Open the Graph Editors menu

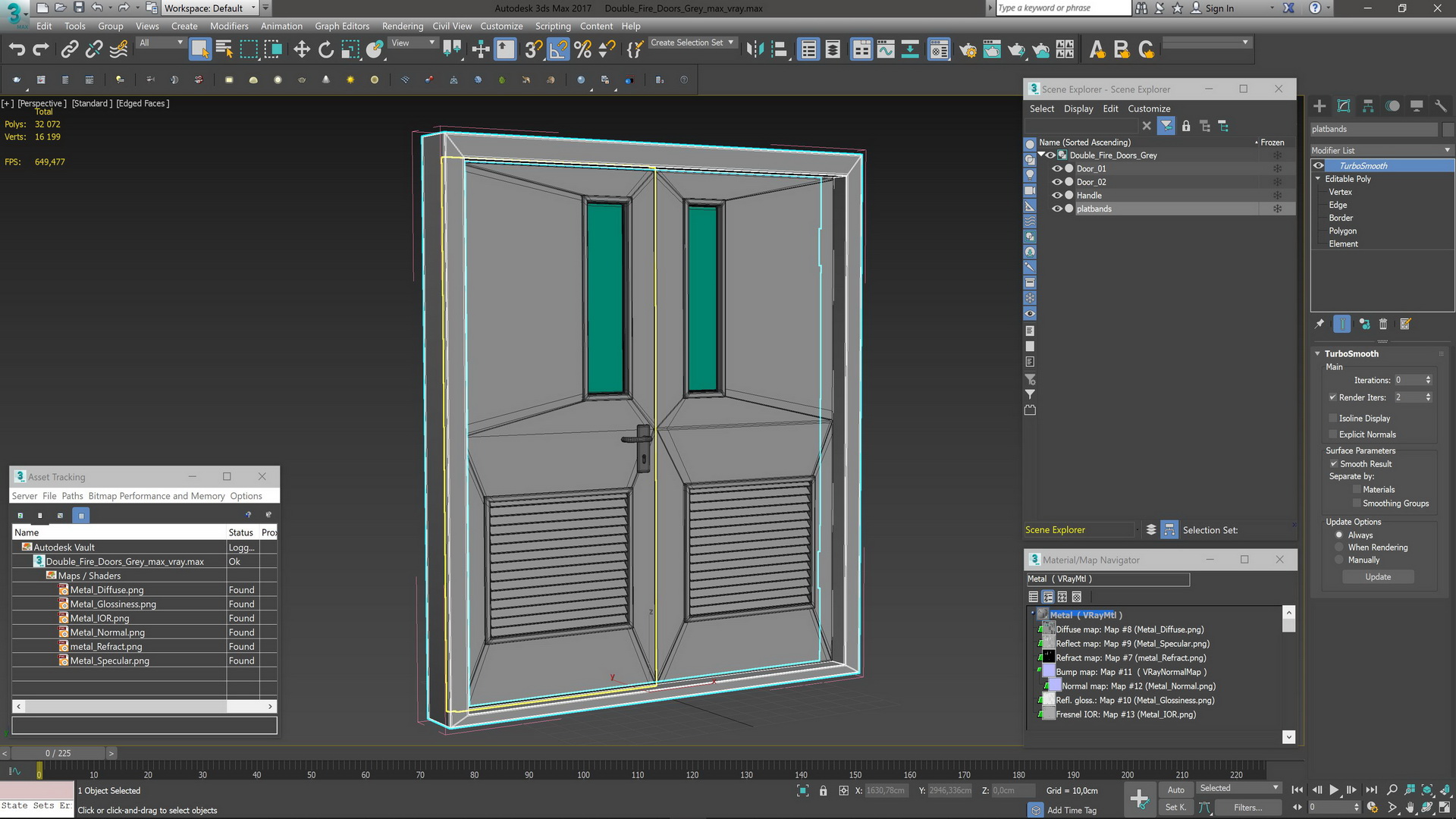coord(342,26)
